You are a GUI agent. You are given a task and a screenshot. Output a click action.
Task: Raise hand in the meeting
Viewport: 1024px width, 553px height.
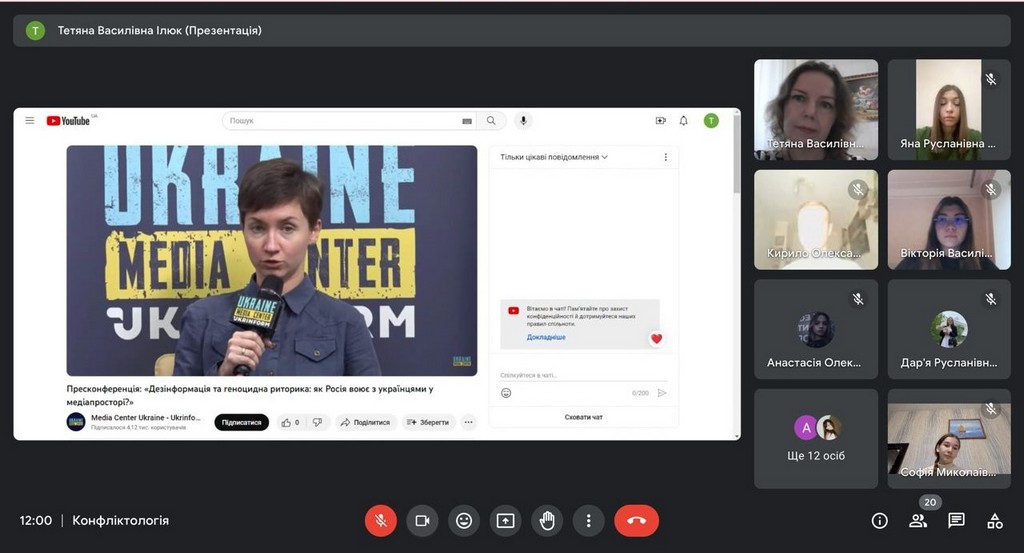pos(547,520)
